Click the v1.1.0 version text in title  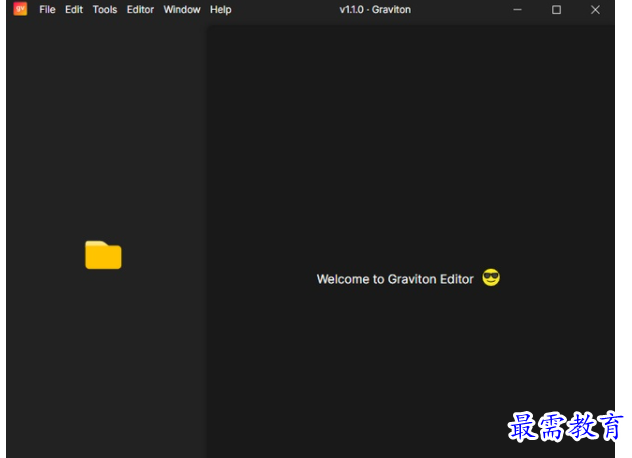click(351, 10)
